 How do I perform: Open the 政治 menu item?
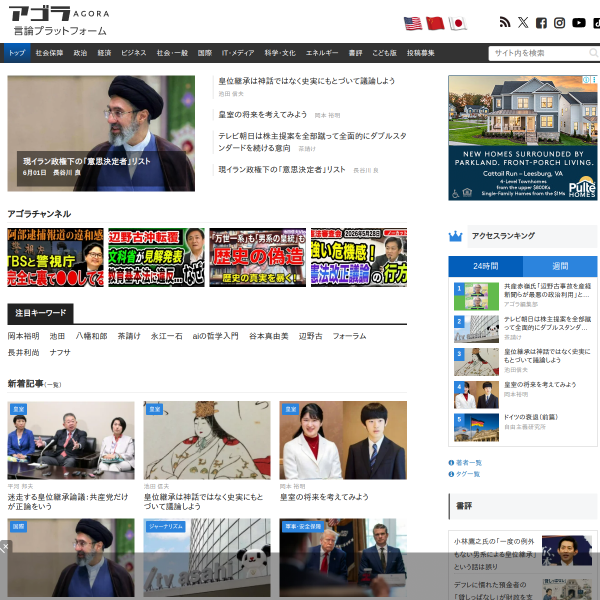coord(80,53)
